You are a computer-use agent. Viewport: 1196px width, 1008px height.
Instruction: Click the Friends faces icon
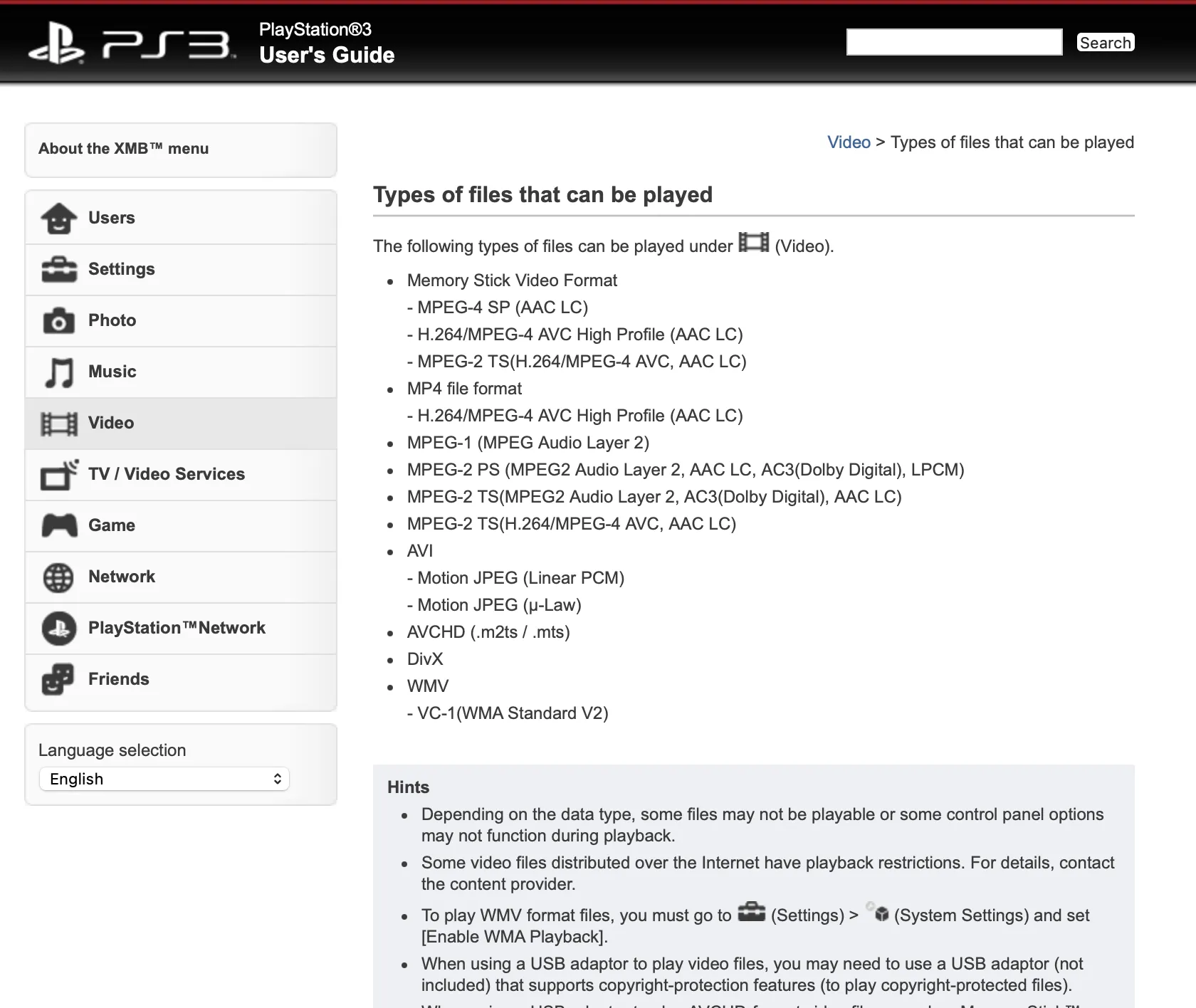coord(60,679)
